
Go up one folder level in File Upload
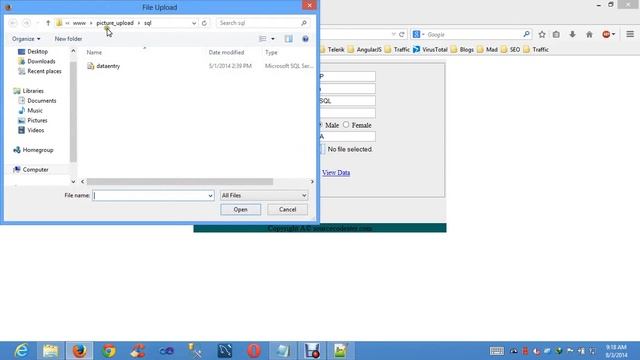click(x=48, y=23)
